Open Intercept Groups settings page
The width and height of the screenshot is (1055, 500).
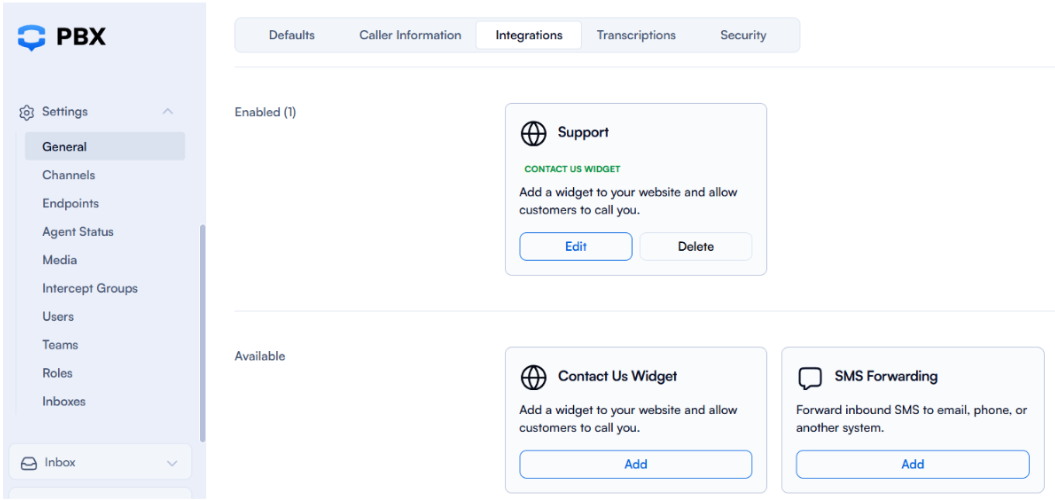pyautogui.click(x=90, y=288)
